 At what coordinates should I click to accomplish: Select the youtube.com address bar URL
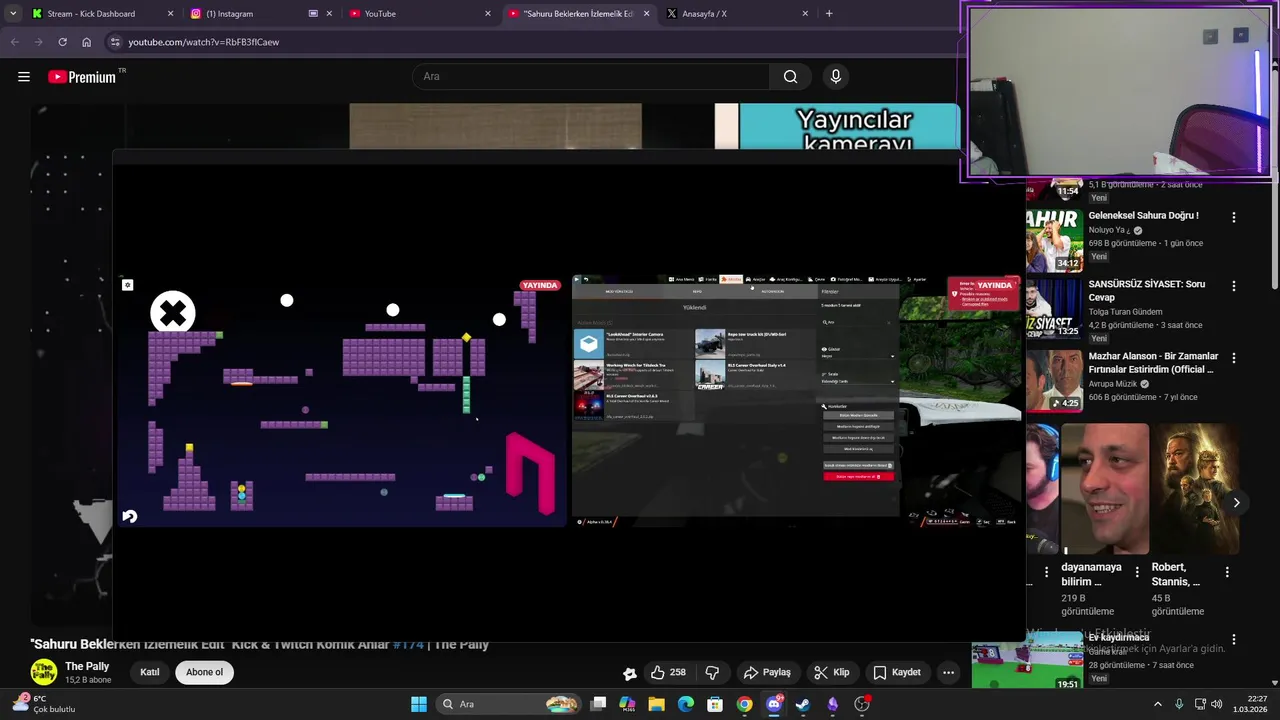click(204, 42)
